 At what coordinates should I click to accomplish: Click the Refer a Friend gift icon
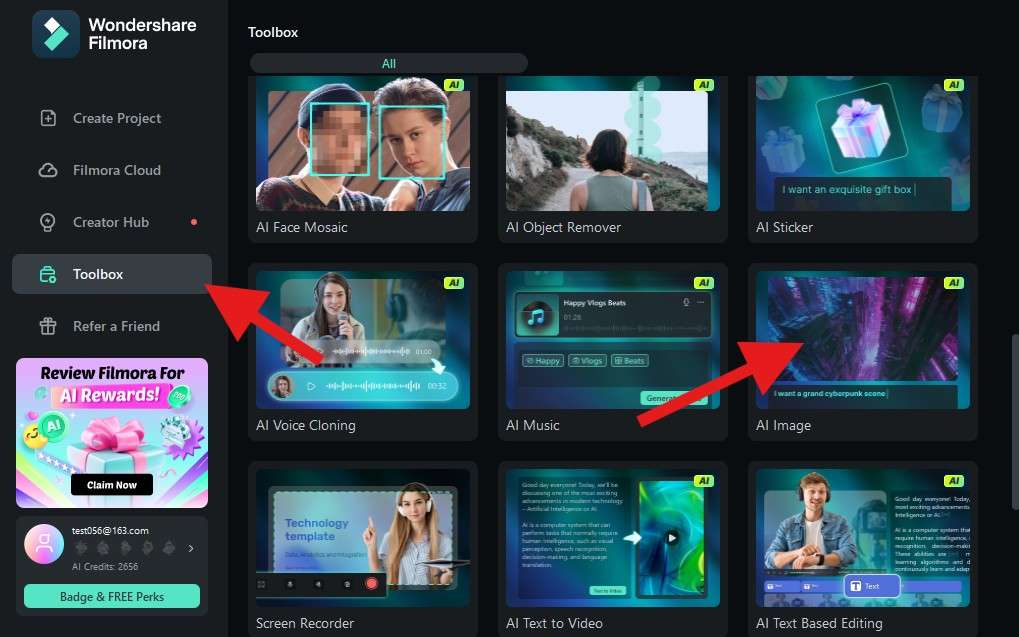[x=48, y=326]
